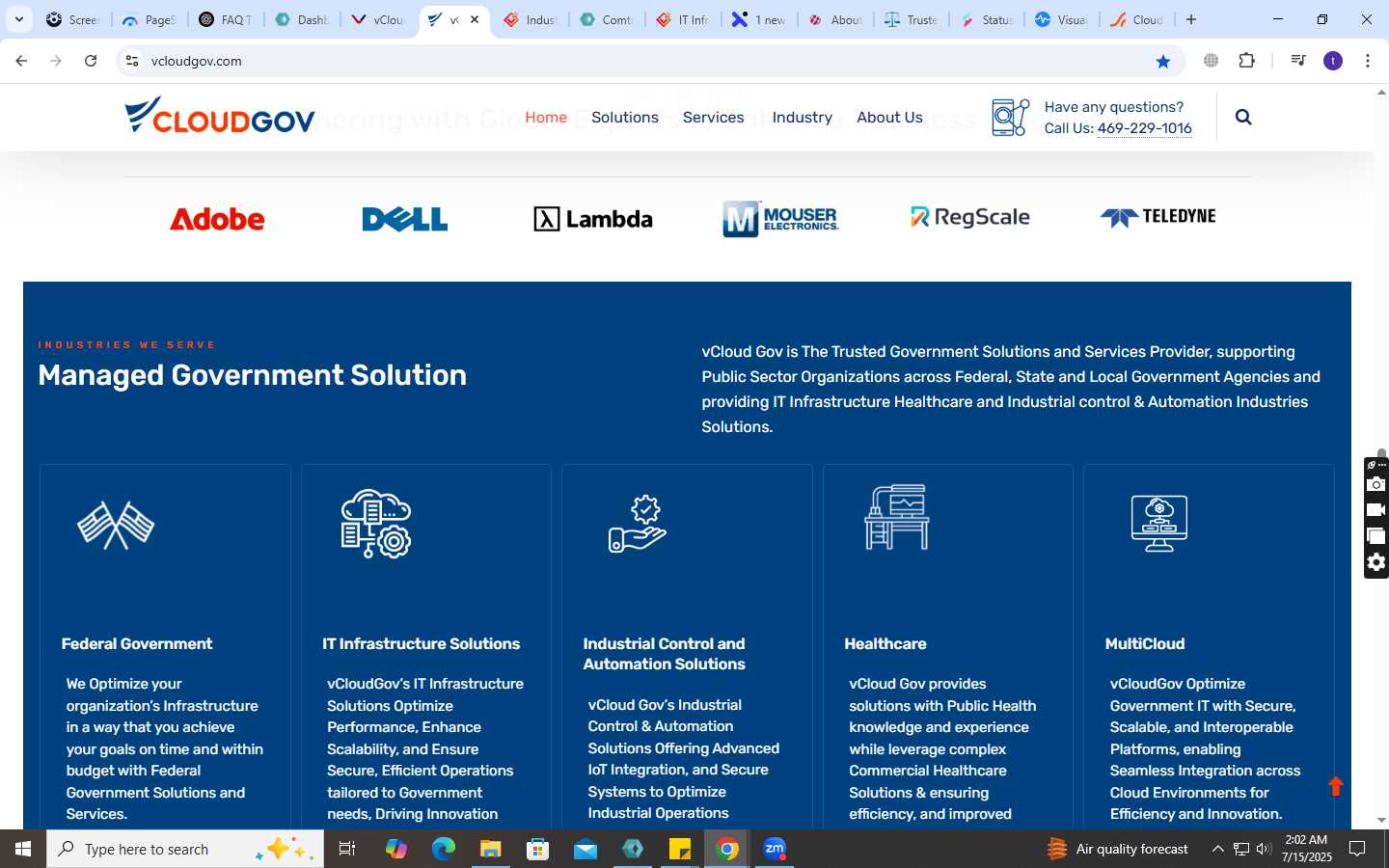Switch to the Status browser tab
Screen dimensions: 1389x868
click(987, 19)
